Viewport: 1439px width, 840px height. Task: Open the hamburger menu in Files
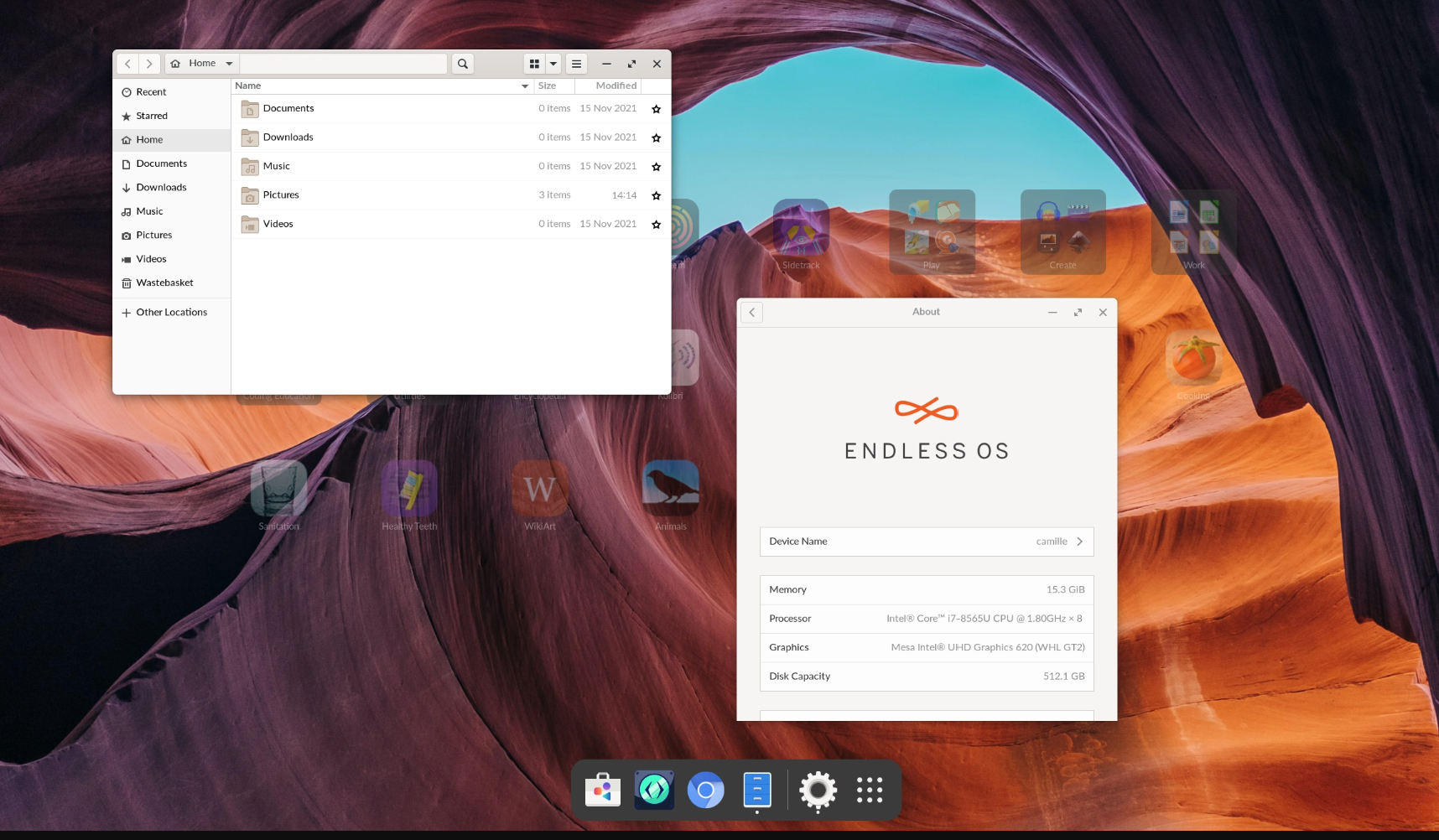click(576, 63)
